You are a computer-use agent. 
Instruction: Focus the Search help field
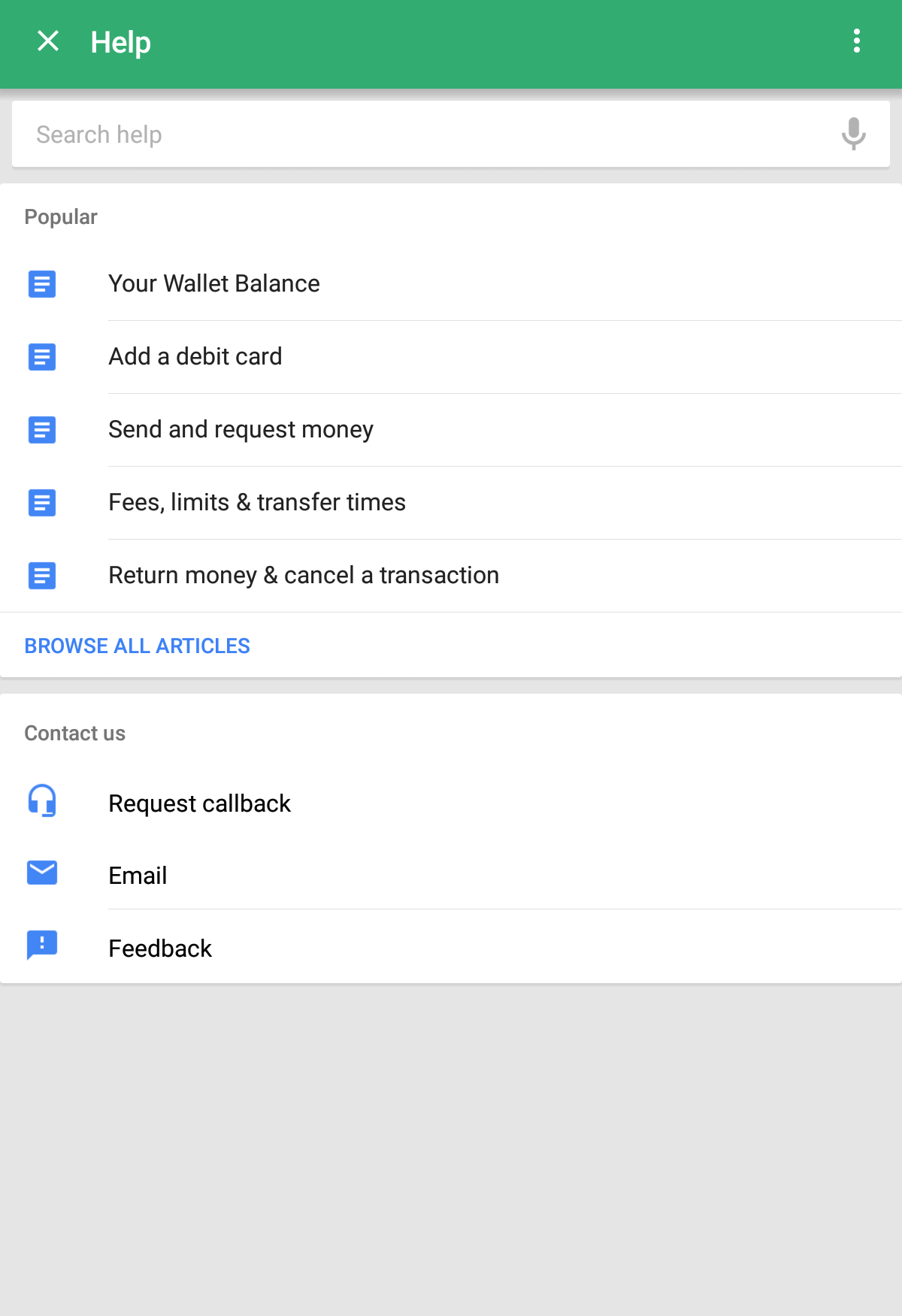[451, 135]
